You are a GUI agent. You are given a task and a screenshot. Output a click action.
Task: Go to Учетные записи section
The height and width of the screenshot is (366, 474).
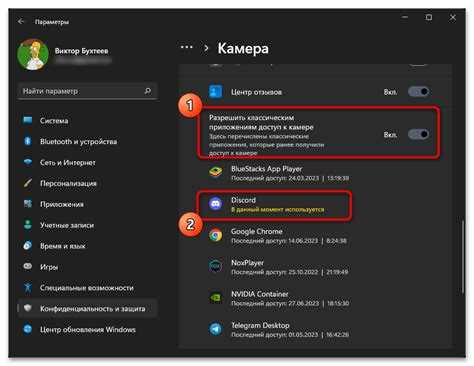coord(67,225)
